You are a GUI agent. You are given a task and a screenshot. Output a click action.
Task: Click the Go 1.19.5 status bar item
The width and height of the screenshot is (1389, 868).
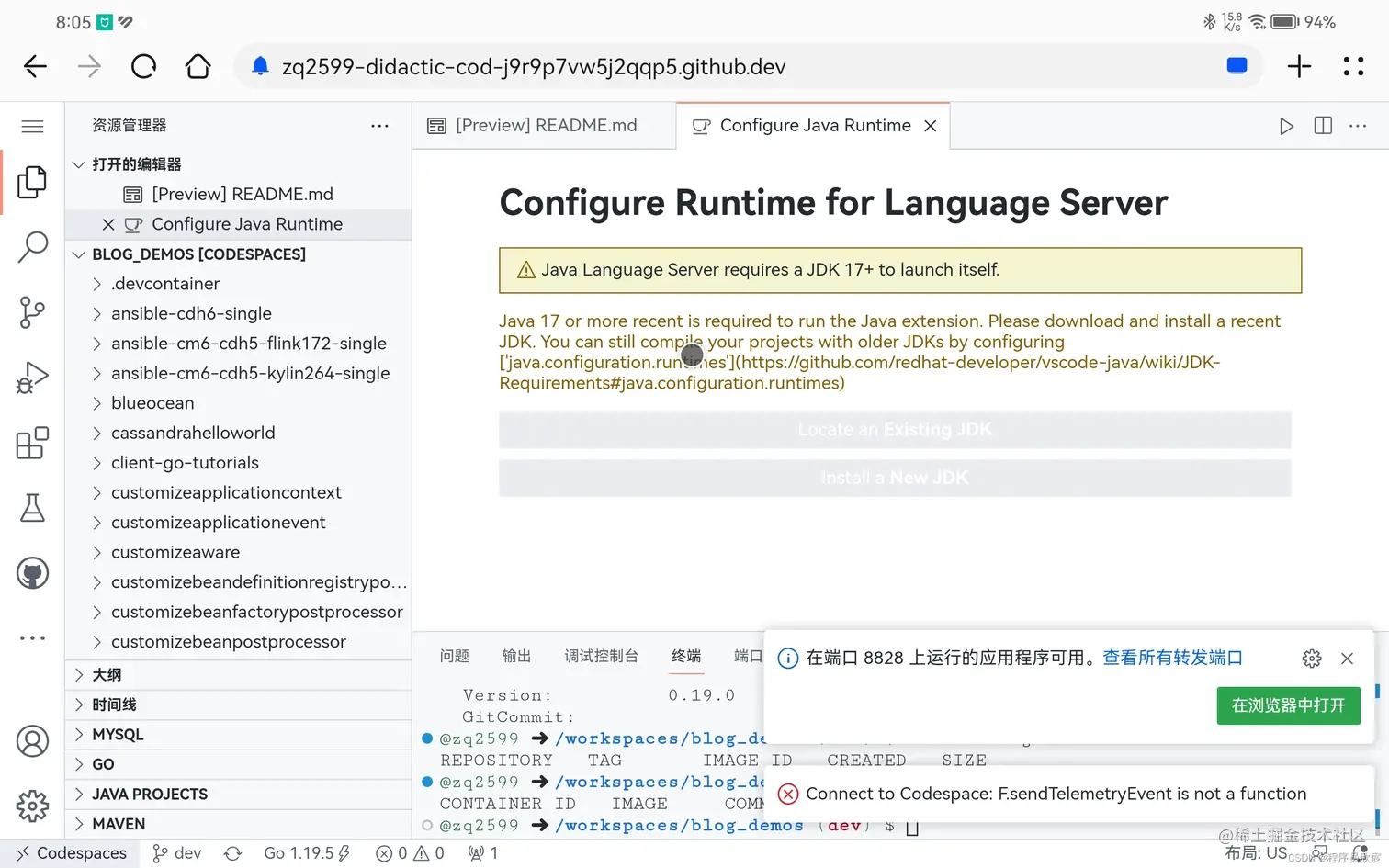tap(307, 853)
